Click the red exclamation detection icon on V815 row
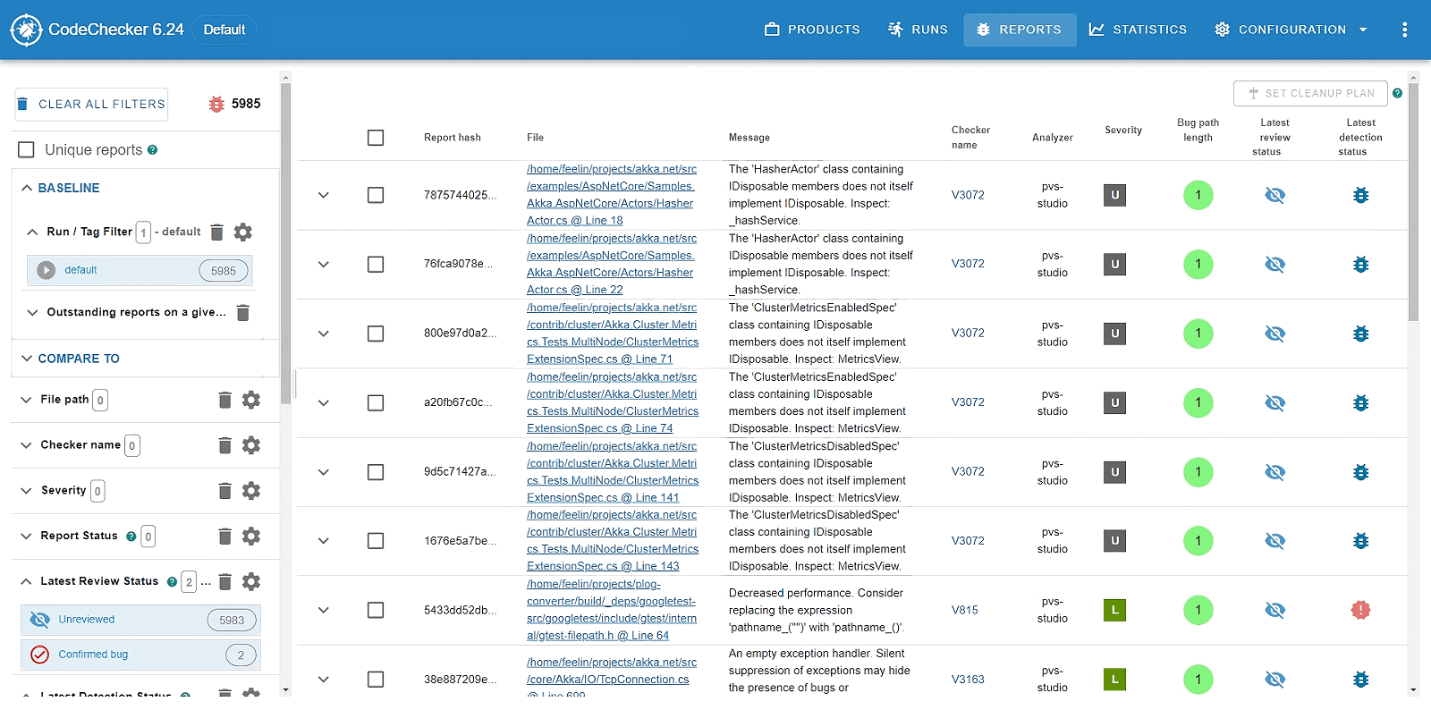Image resolution: width=1431 pixels, height=710 pixels. (1361, 609)
